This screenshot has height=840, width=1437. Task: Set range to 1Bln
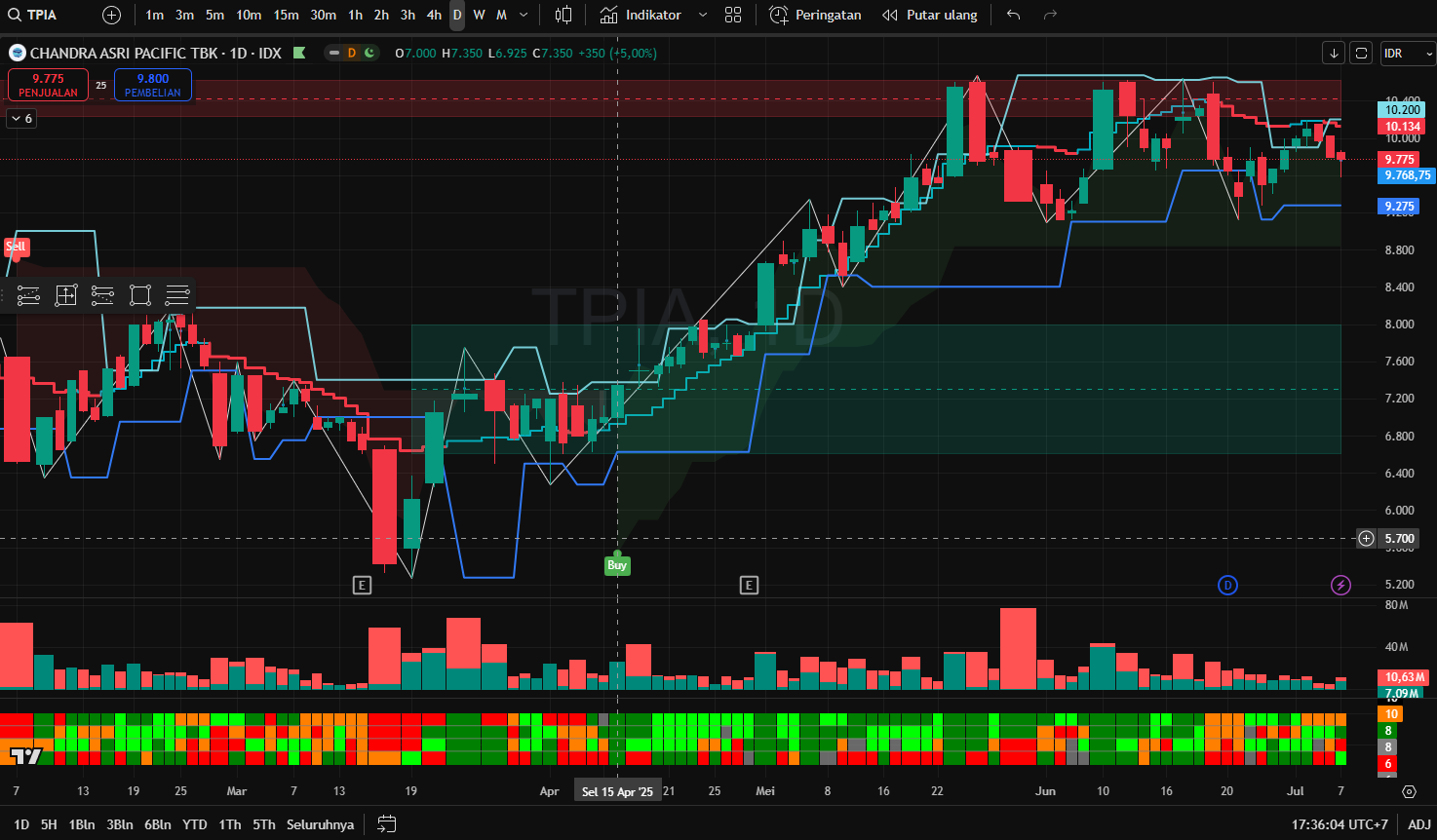pyautogui.click(x=82, y=824)
